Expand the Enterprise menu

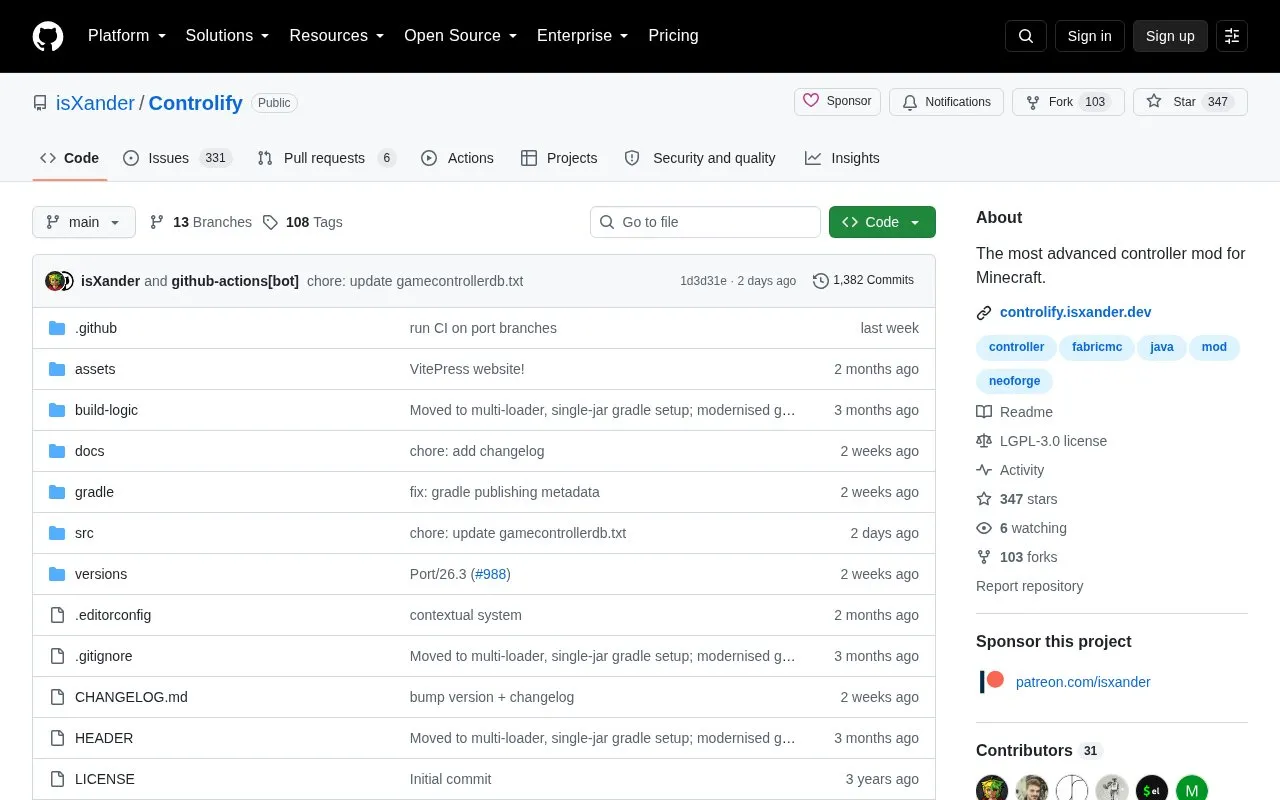583,36
